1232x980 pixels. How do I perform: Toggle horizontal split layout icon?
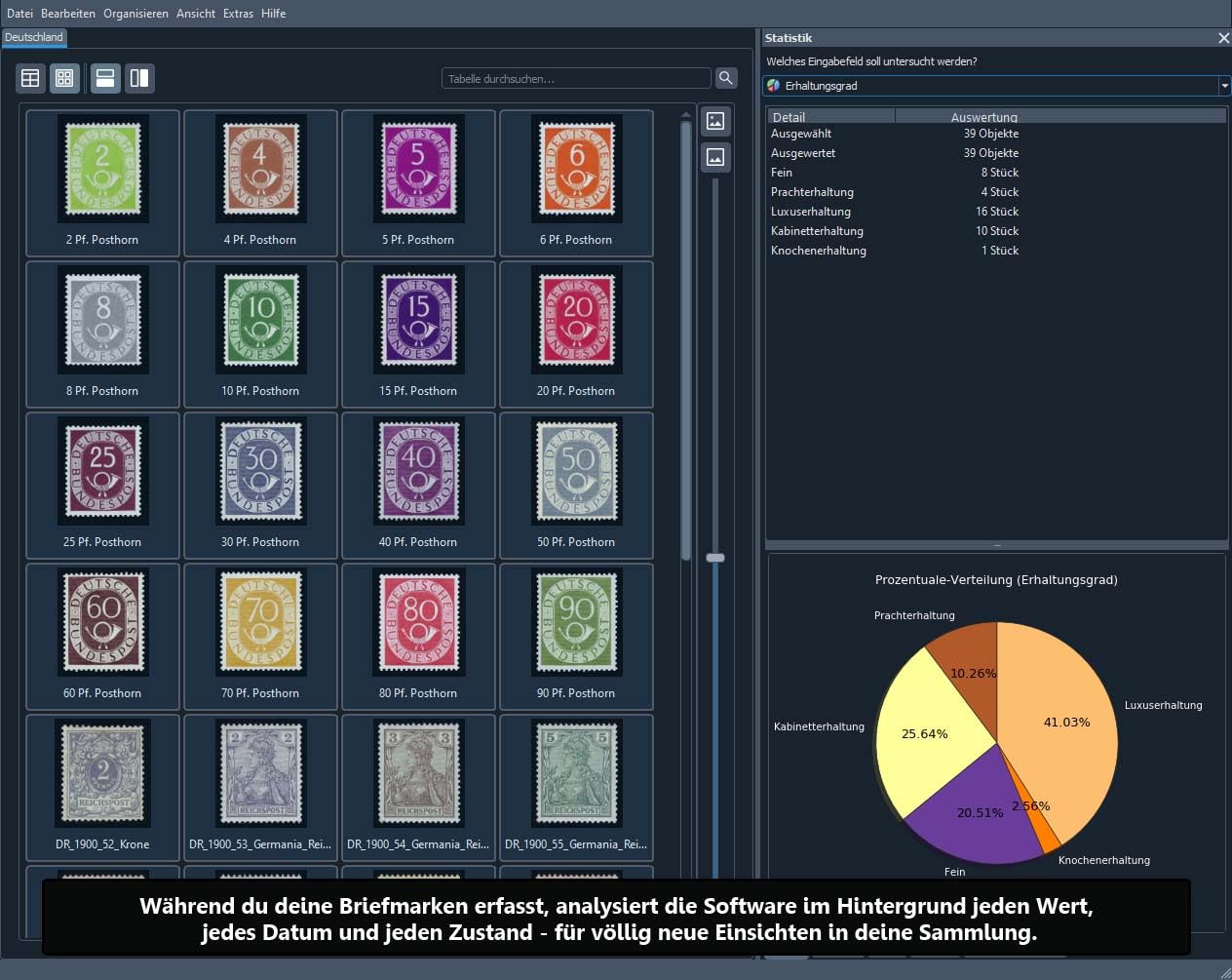click(105, 78)
